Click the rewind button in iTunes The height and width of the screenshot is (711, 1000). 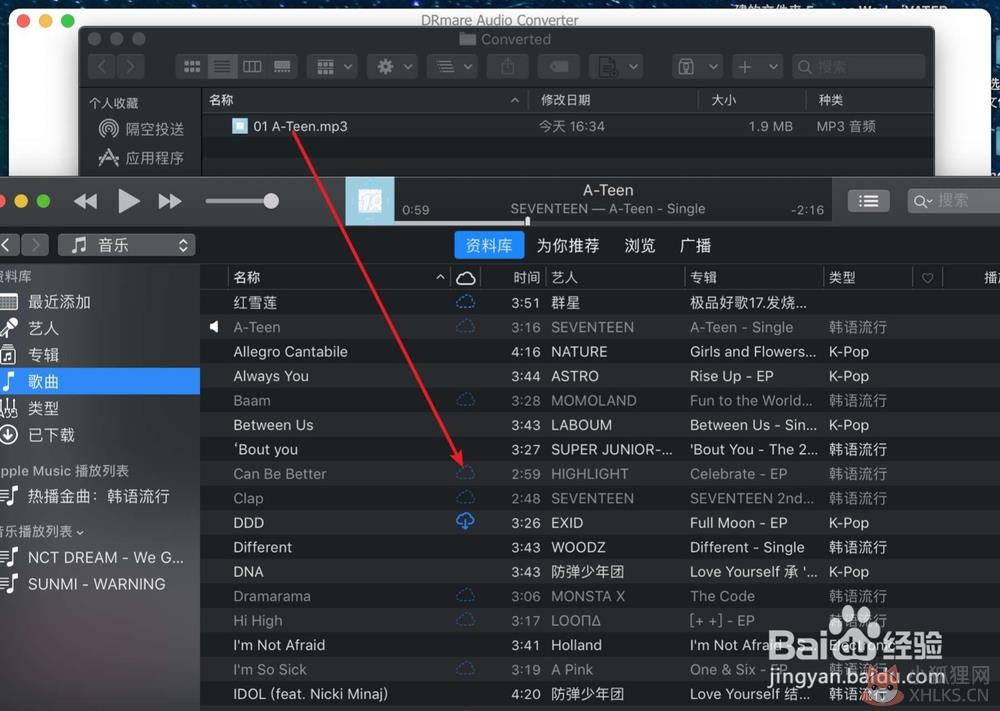[x=85, y=202]
